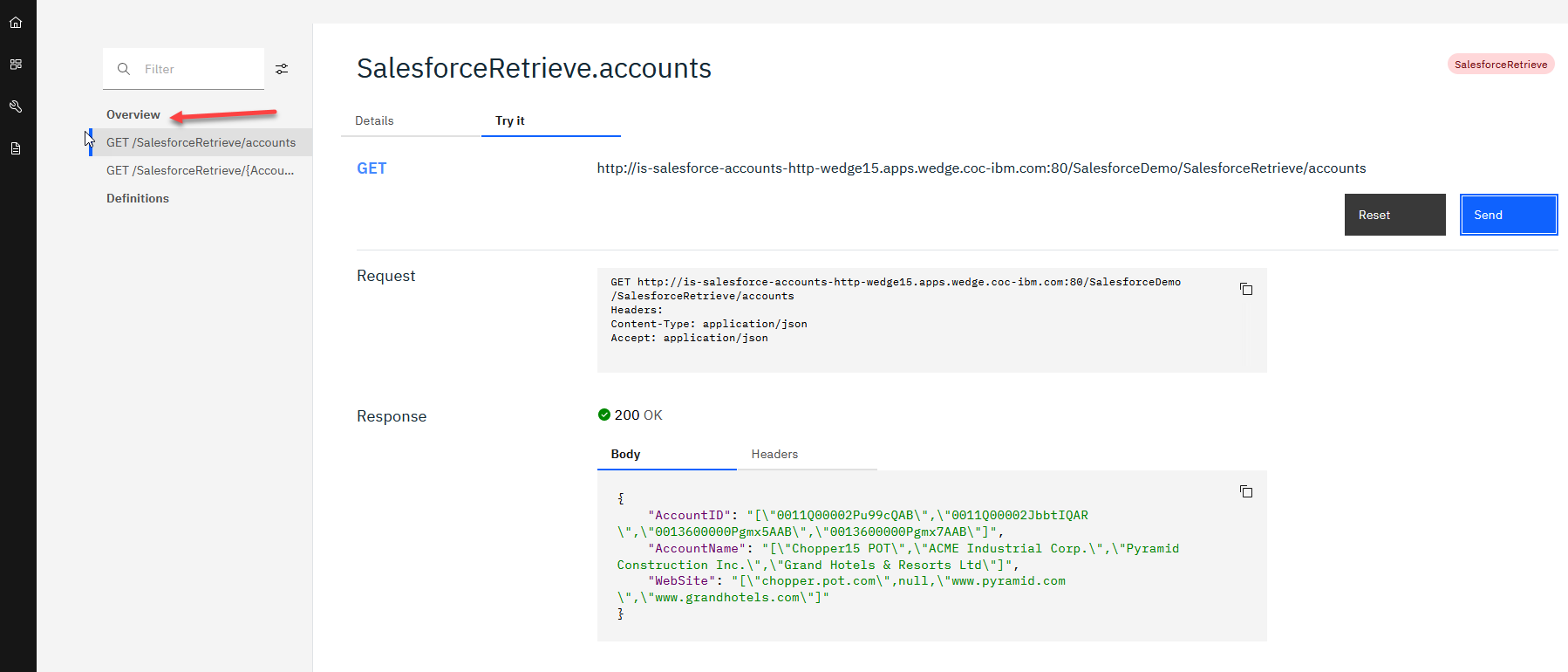Click the SalesforceRetrieve tag badge
The height and width of the screenshot is (672, 1568).
pyautogui.click(x=1500, y=65)
